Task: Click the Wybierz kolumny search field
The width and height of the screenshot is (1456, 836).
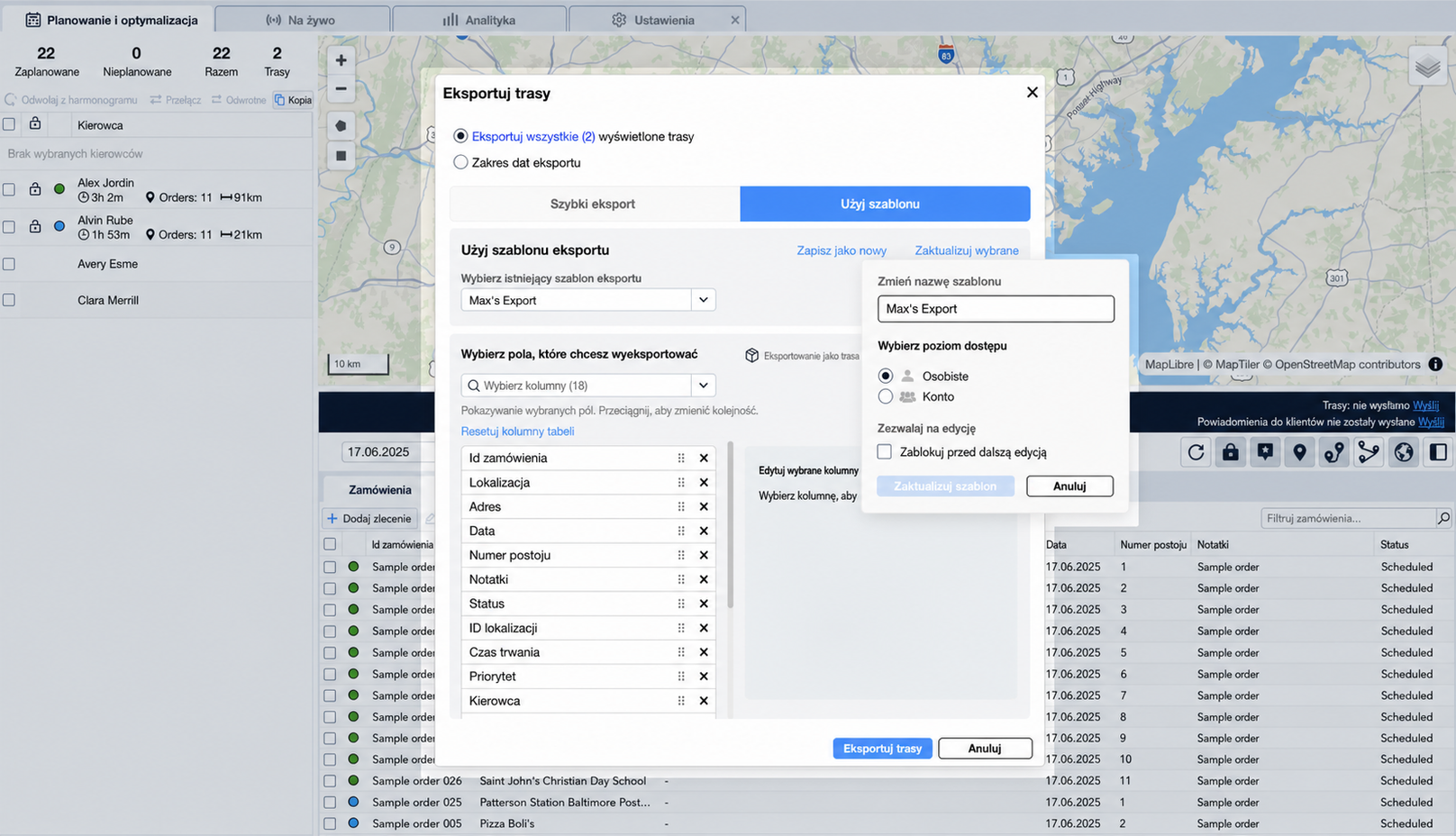Action: click(x=577, y=386)
